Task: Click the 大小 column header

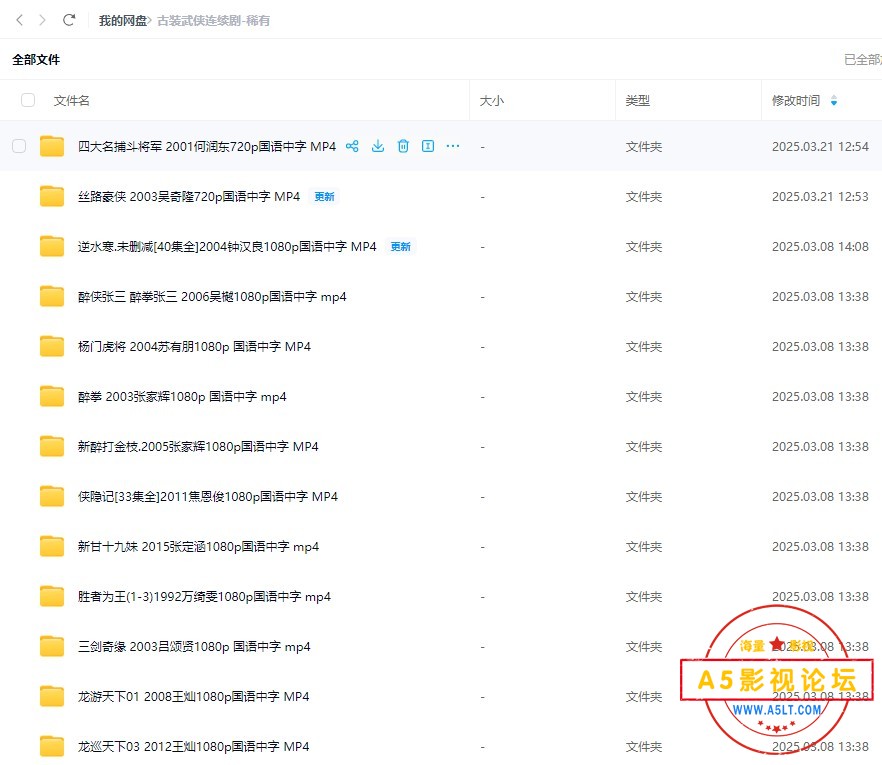Action: coord(492,101)
